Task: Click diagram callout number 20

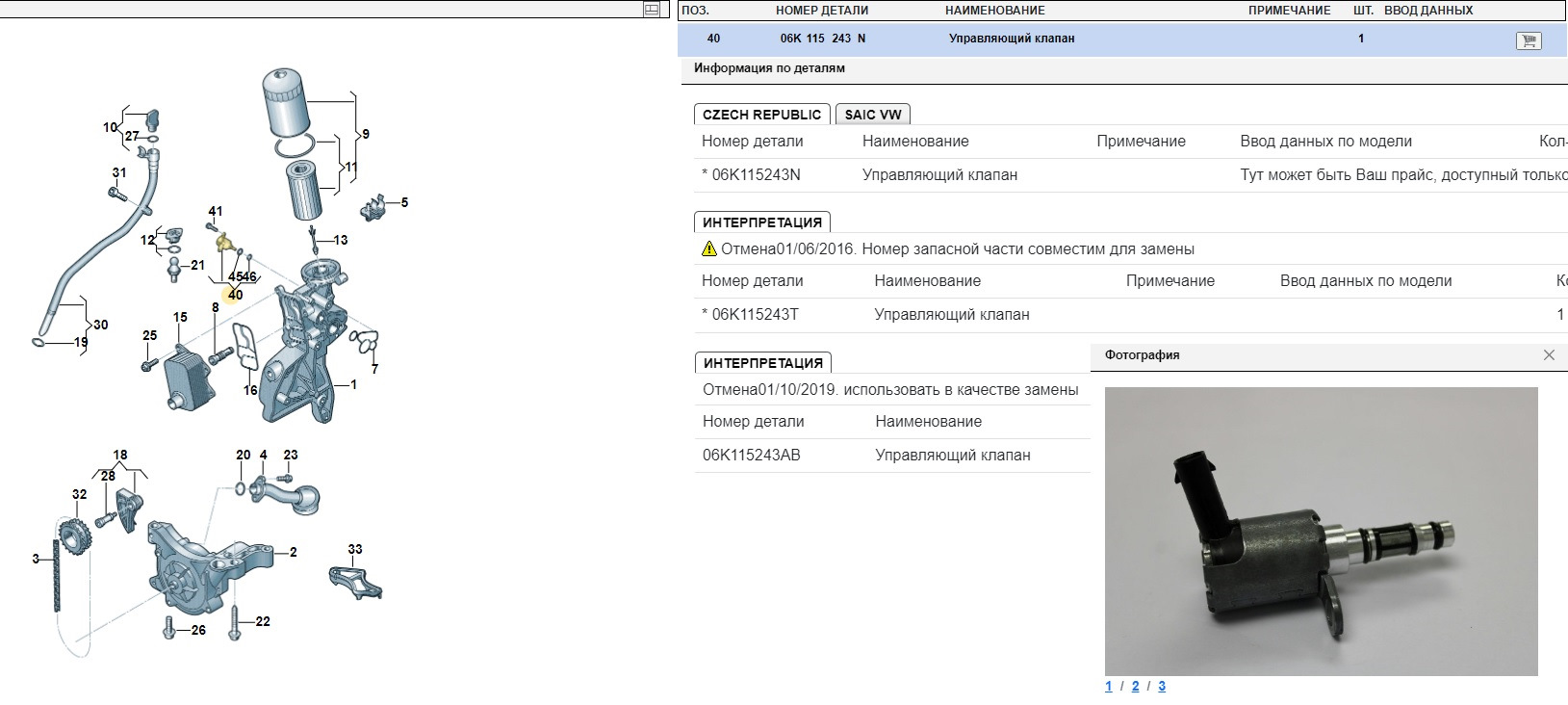Action: click(244, 455)
